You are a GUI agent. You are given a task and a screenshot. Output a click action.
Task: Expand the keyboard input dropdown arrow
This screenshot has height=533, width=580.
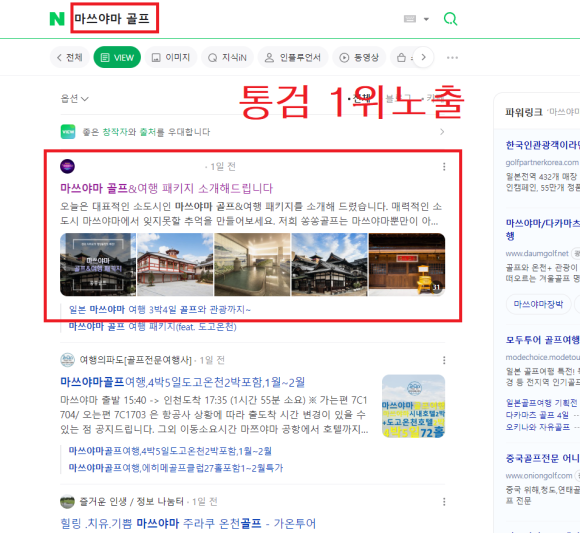426,19
